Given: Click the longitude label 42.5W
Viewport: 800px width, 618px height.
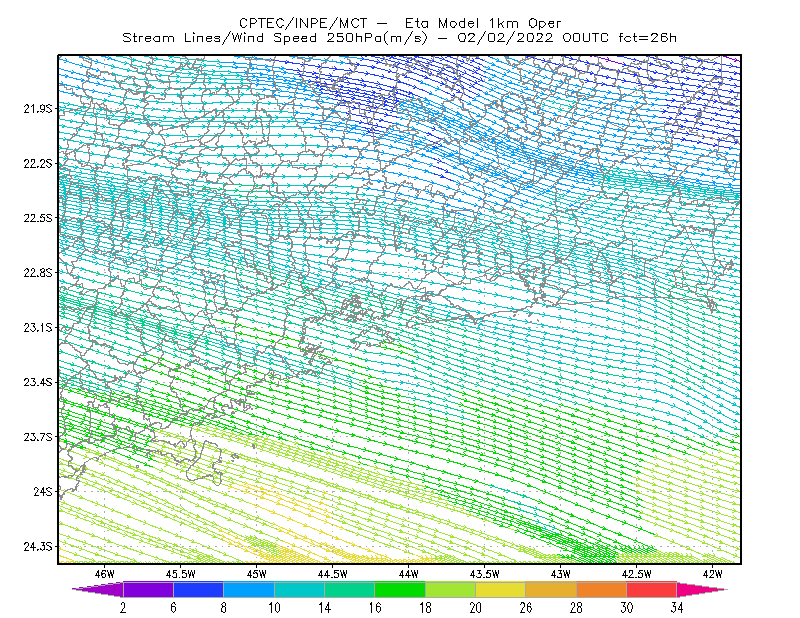Looking at the screenshot, I should 637,574.
